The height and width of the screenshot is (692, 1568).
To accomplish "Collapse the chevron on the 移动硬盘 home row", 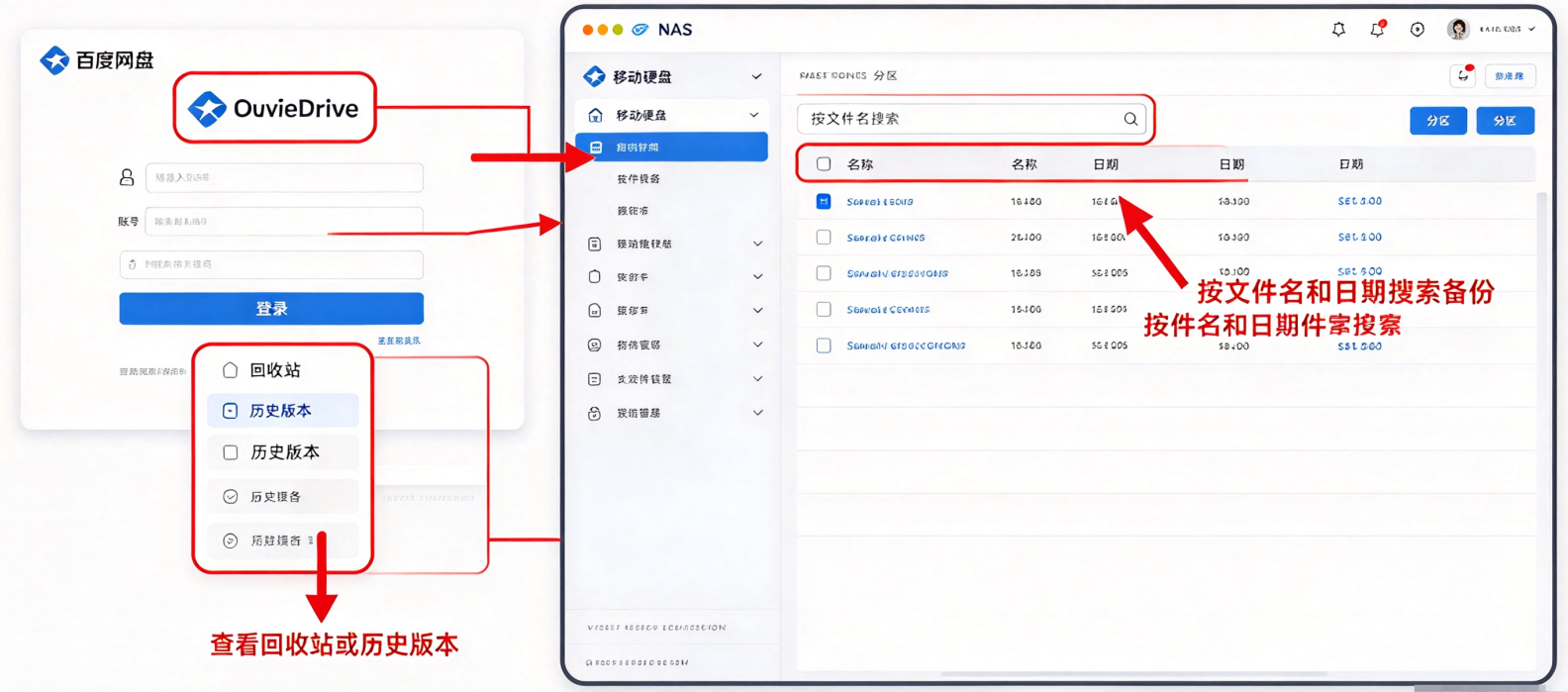I will click(x=754, y=115).
